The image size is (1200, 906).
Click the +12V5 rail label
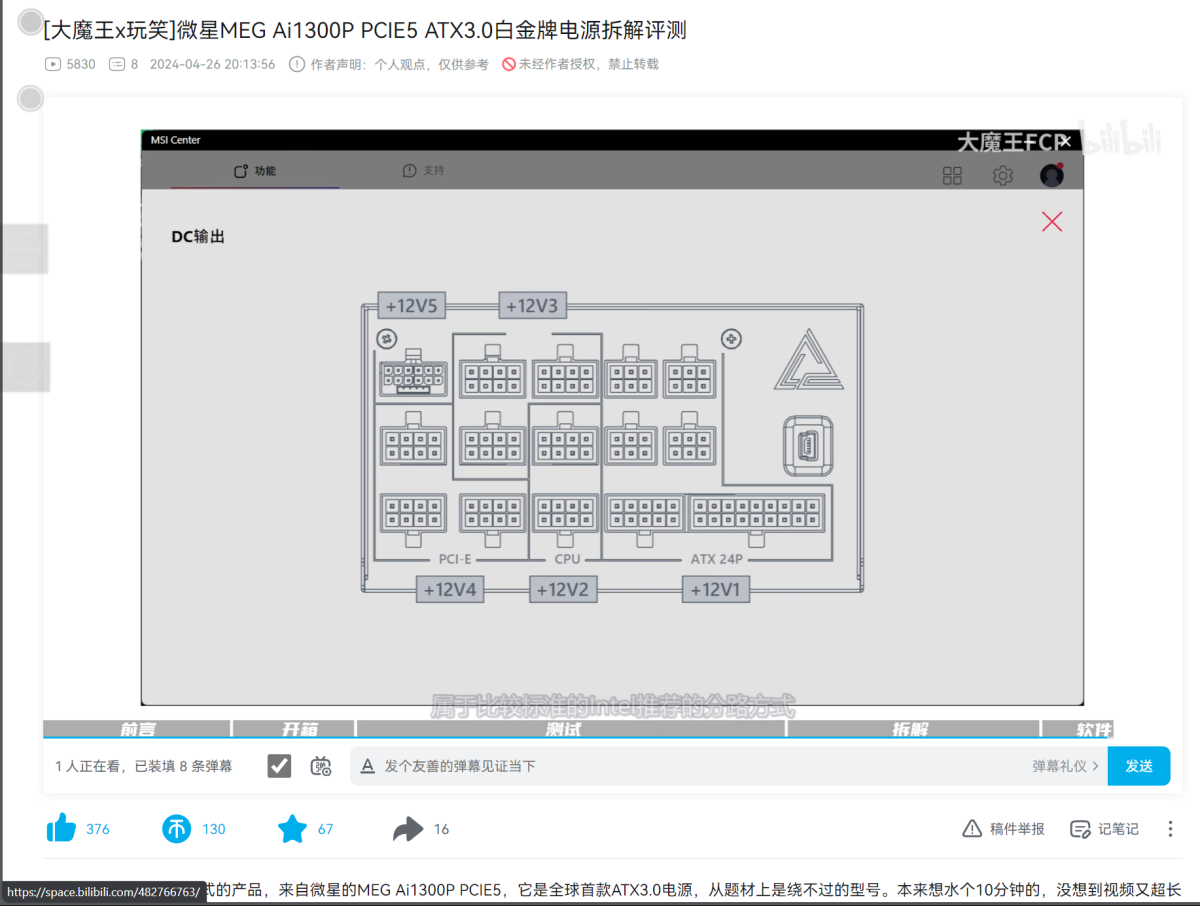coord(412,306)
